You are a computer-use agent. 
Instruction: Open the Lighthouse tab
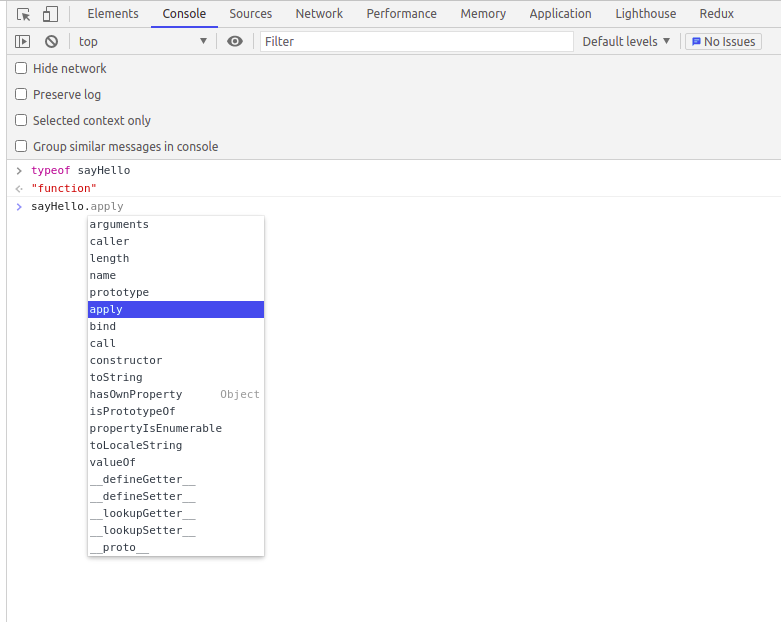pos(646,13)
